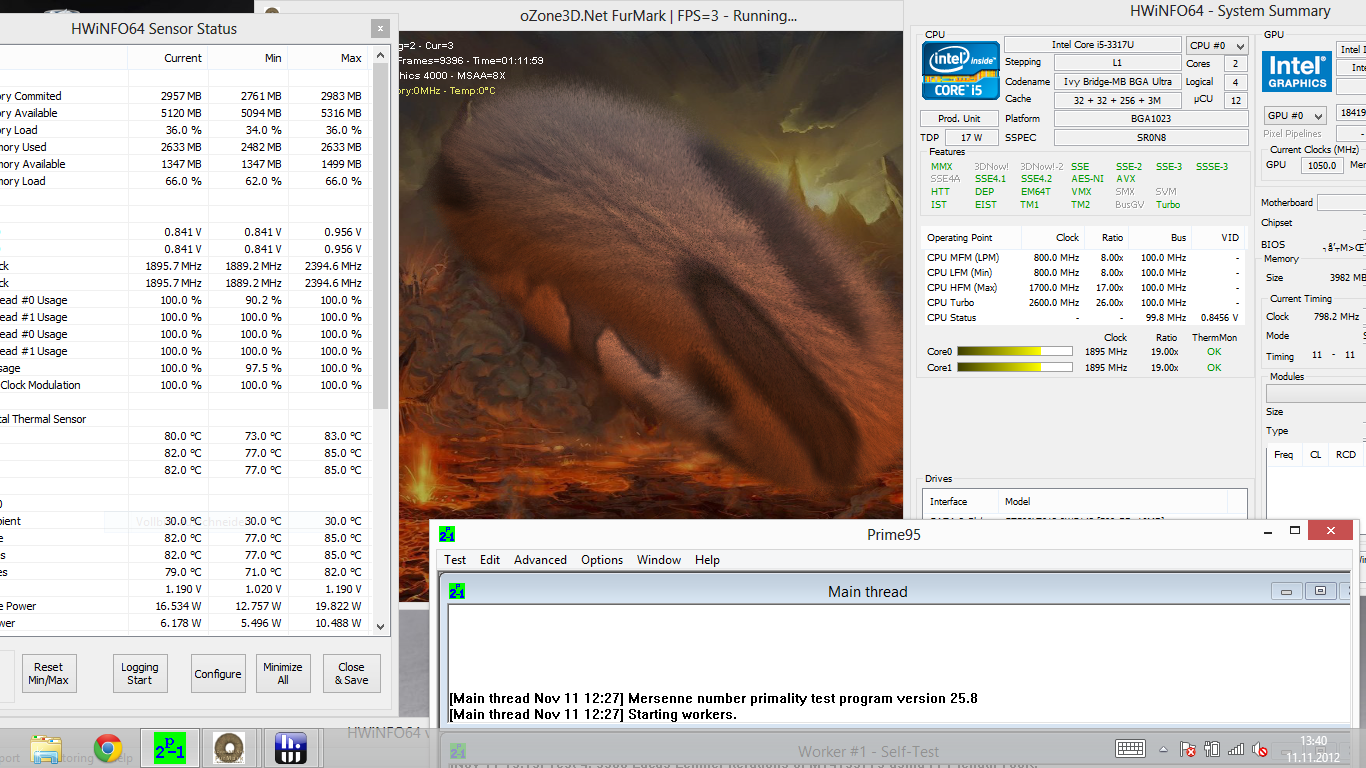Switch to Prime95 via its taskbar icon
Image resolution: width=1366 pixels, height=768 pixels.
click(169, 748)
